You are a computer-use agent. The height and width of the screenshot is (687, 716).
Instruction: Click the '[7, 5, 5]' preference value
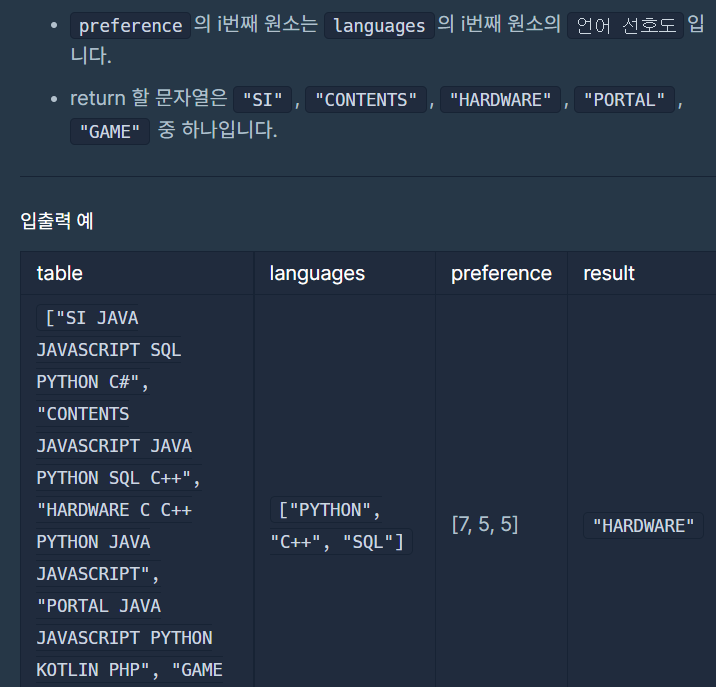pyautogui.click(x=485, y=524)
